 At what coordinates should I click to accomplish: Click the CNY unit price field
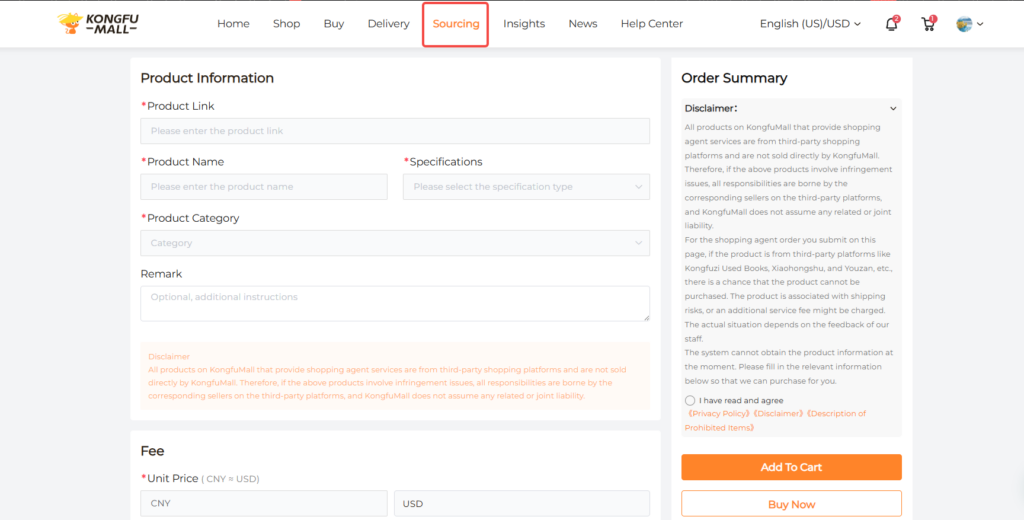click(263, 504)
